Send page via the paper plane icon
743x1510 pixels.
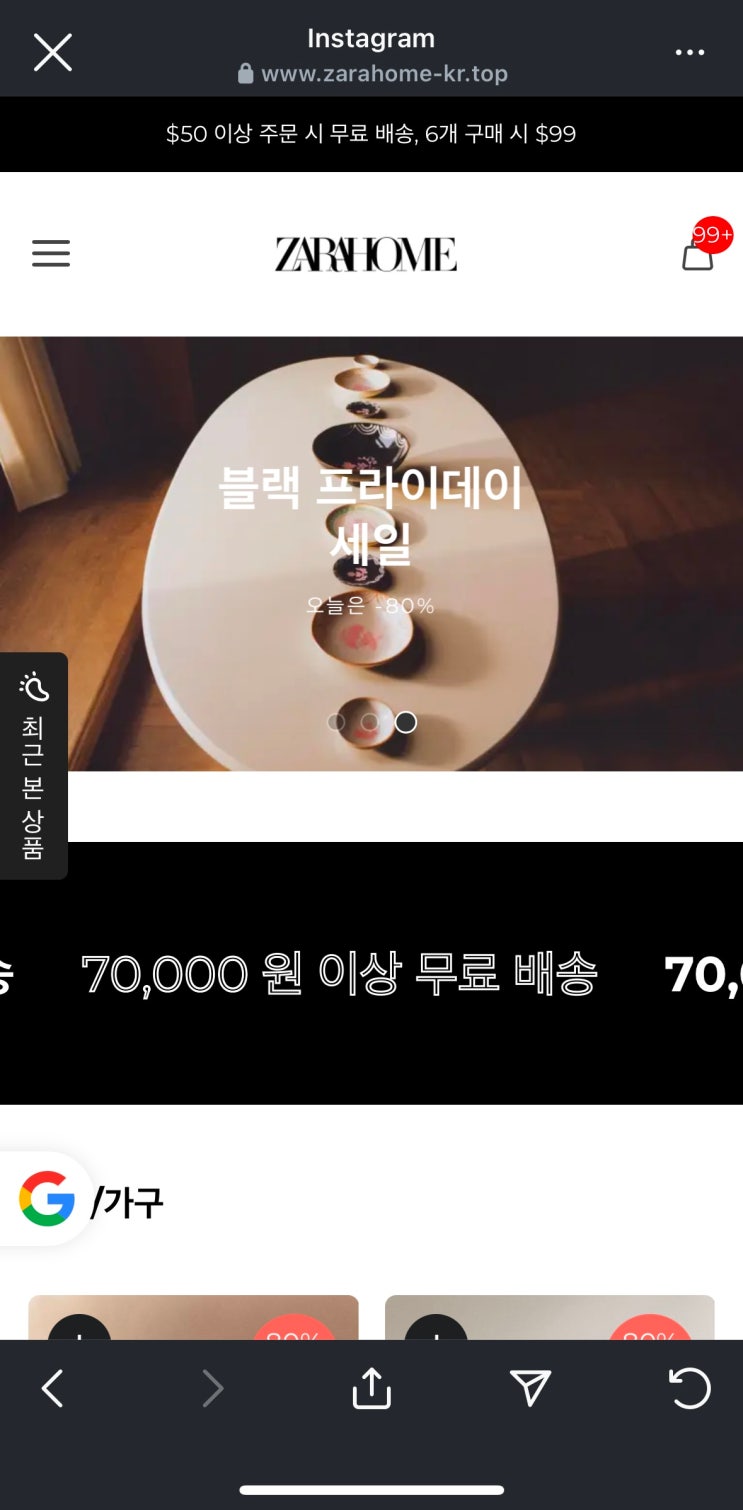pyautogui.click(x=531, y=1388)
